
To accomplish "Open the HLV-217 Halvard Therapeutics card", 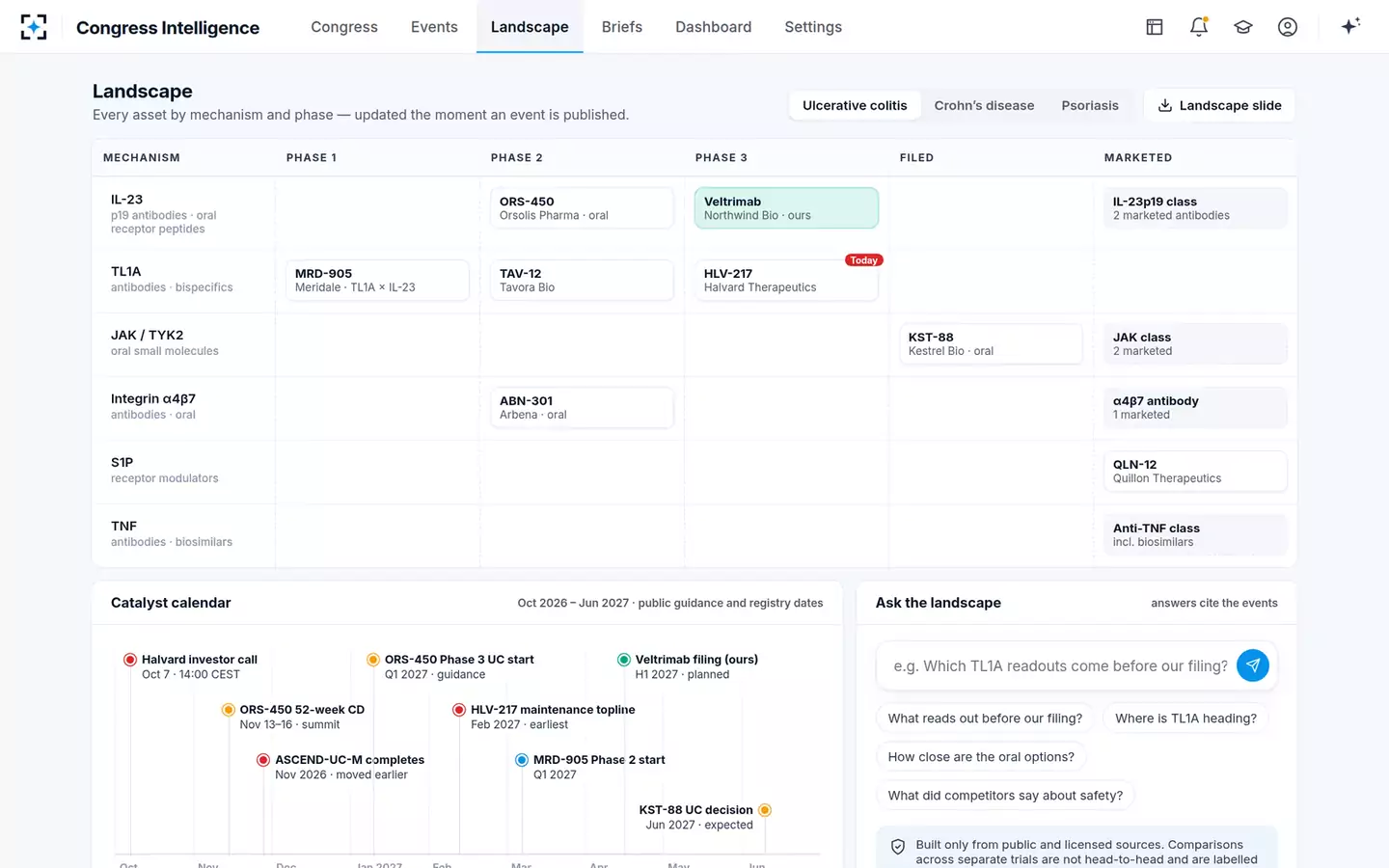I will (786, 281).
